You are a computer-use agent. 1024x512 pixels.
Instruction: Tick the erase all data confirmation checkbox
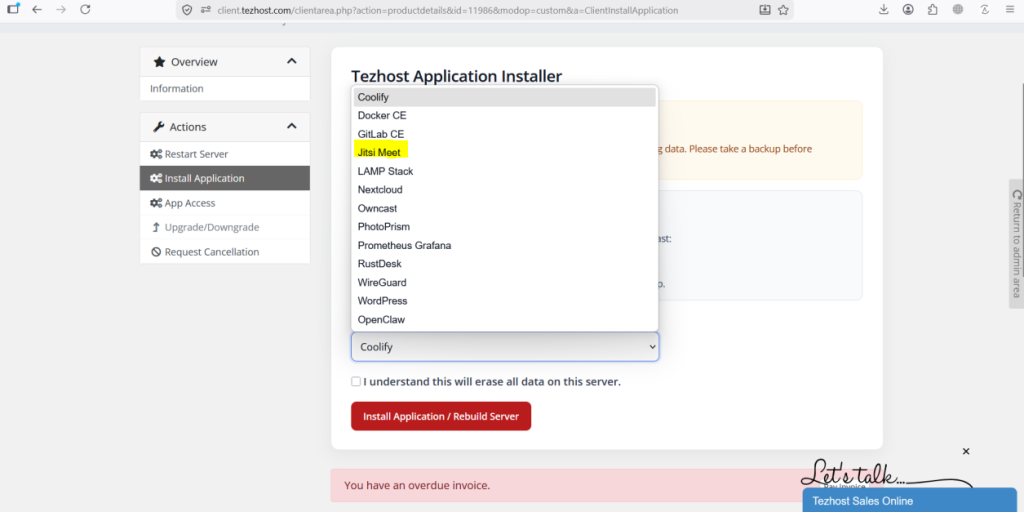pos(356,381)
